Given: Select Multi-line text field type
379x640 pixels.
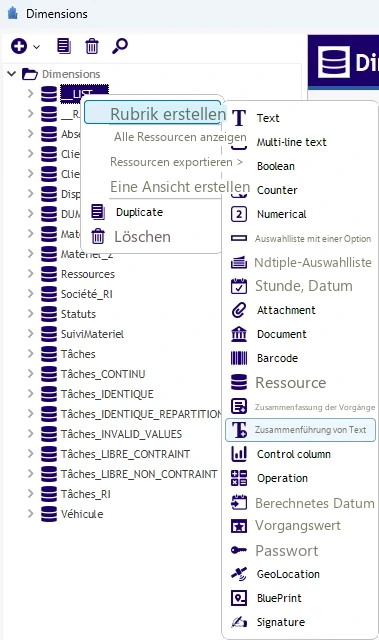Looking at the screenshot, I should 292,142.
